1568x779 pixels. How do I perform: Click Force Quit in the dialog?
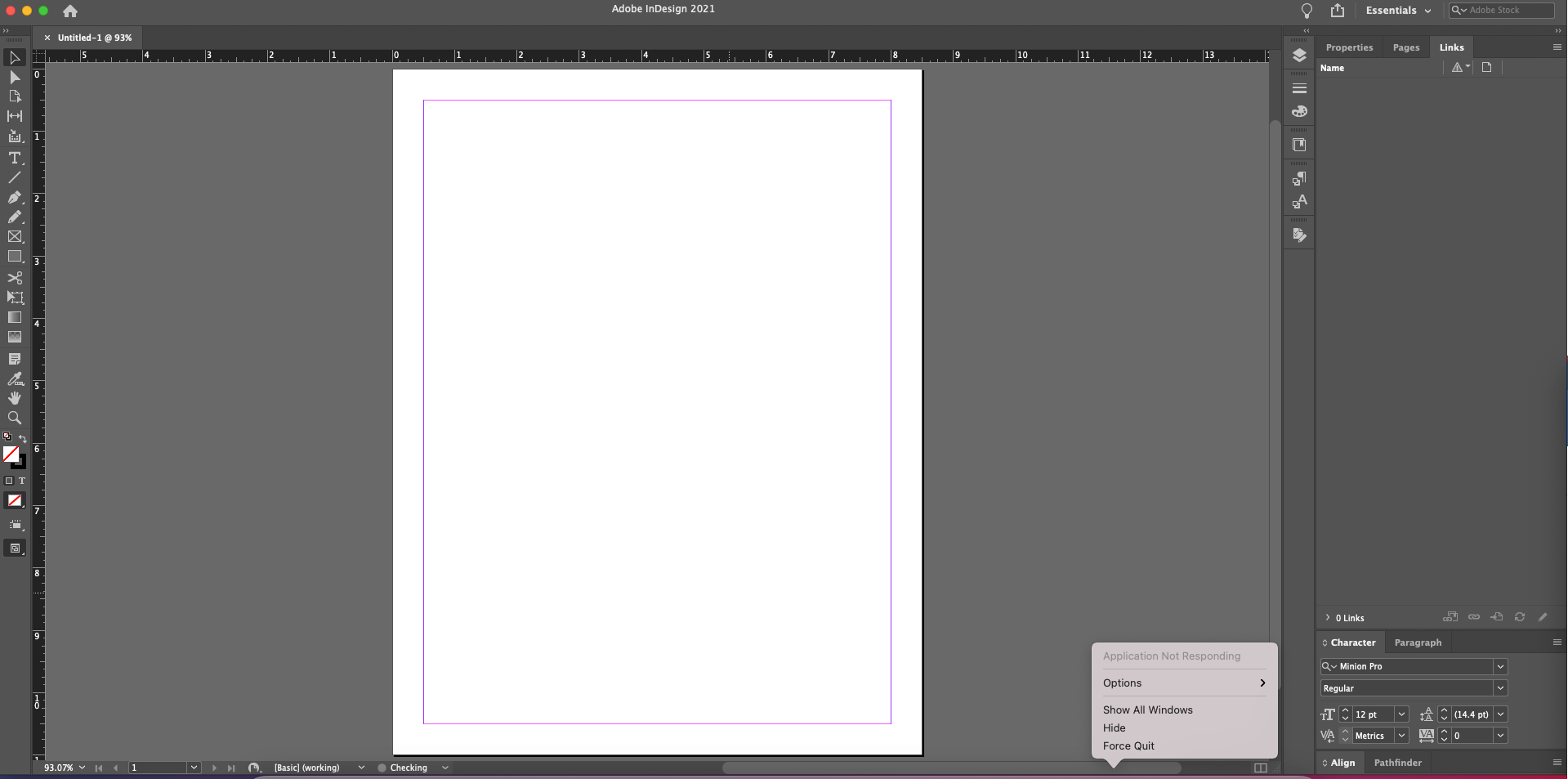[1128, 745]
